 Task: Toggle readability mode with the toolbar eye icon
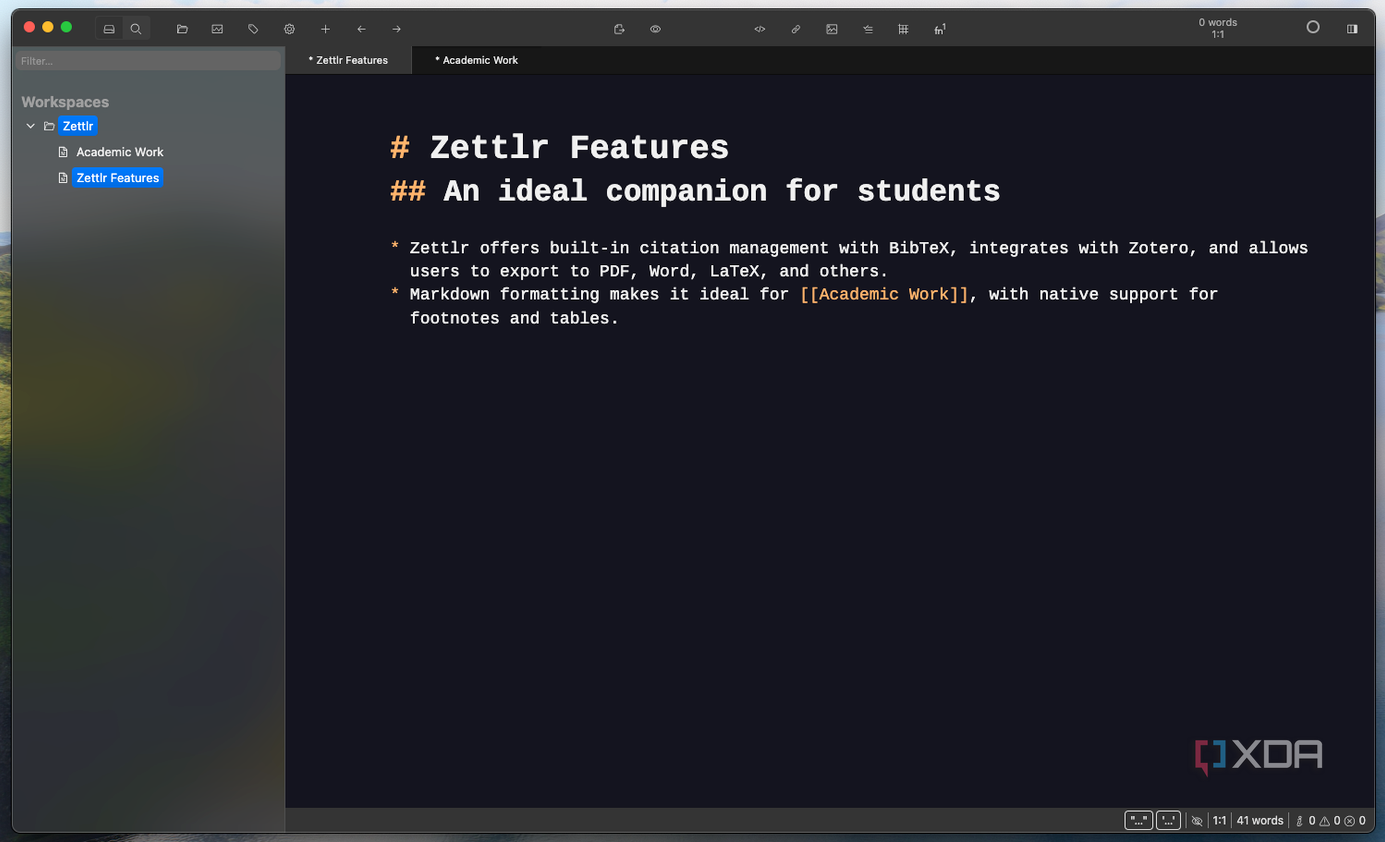point(655,29)
